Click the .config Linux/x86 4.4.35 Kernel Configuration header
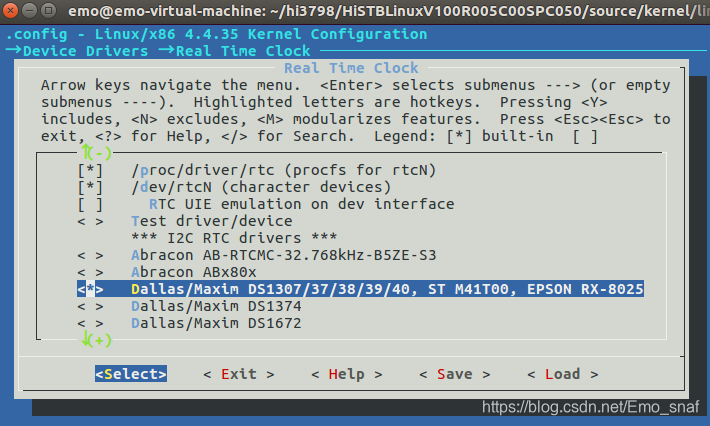Viewport: 710px width, 426px height. pos(216,34)
